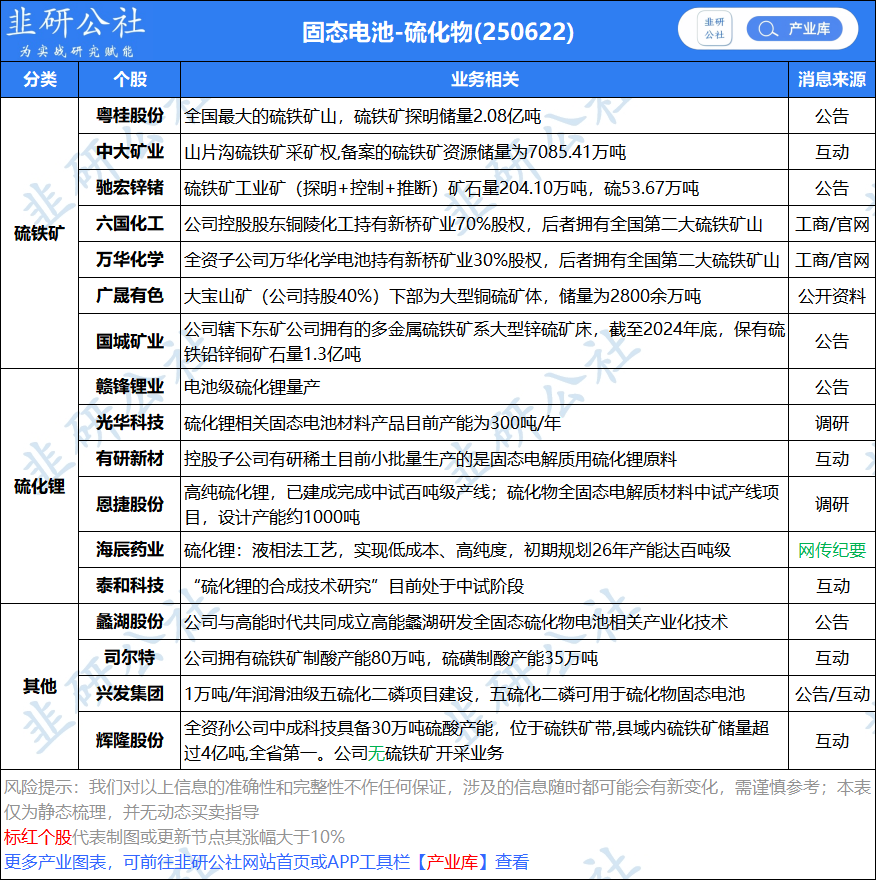This screenshot has height=881, width=877.
Task: Click 兴发集团 description about 五硫化二磷
Action: click(x=464, y=694)
